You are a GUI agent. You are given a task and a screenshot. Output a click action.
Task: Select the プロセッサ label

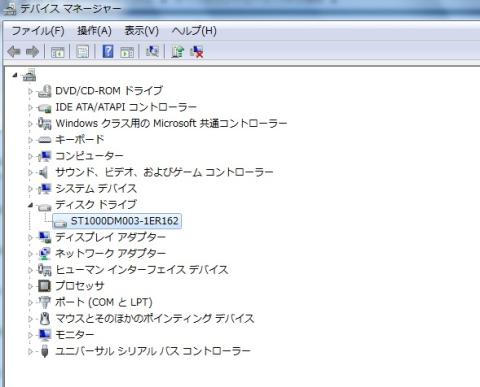[80, 286]
